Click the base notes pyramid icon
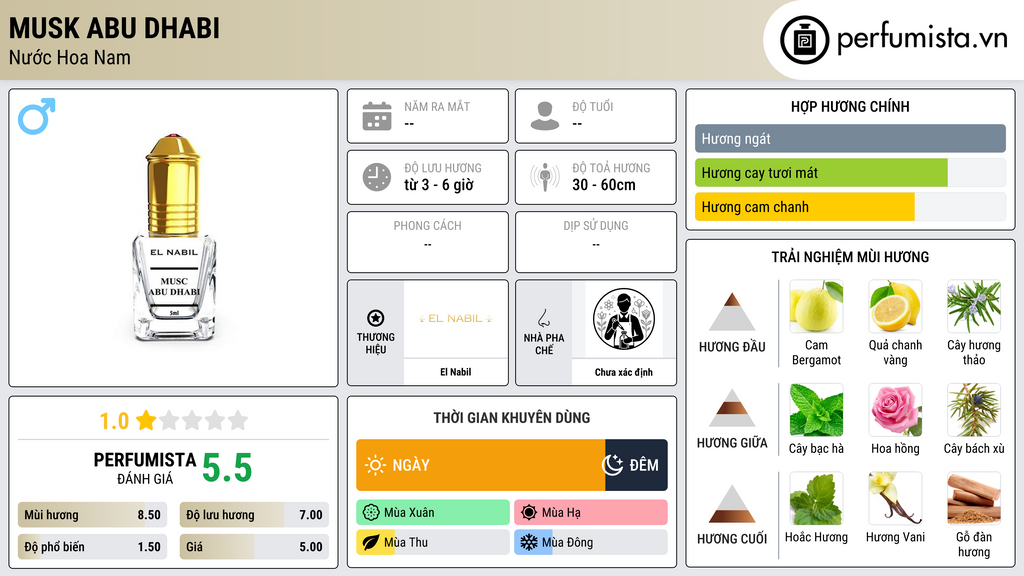 (732, 504)
